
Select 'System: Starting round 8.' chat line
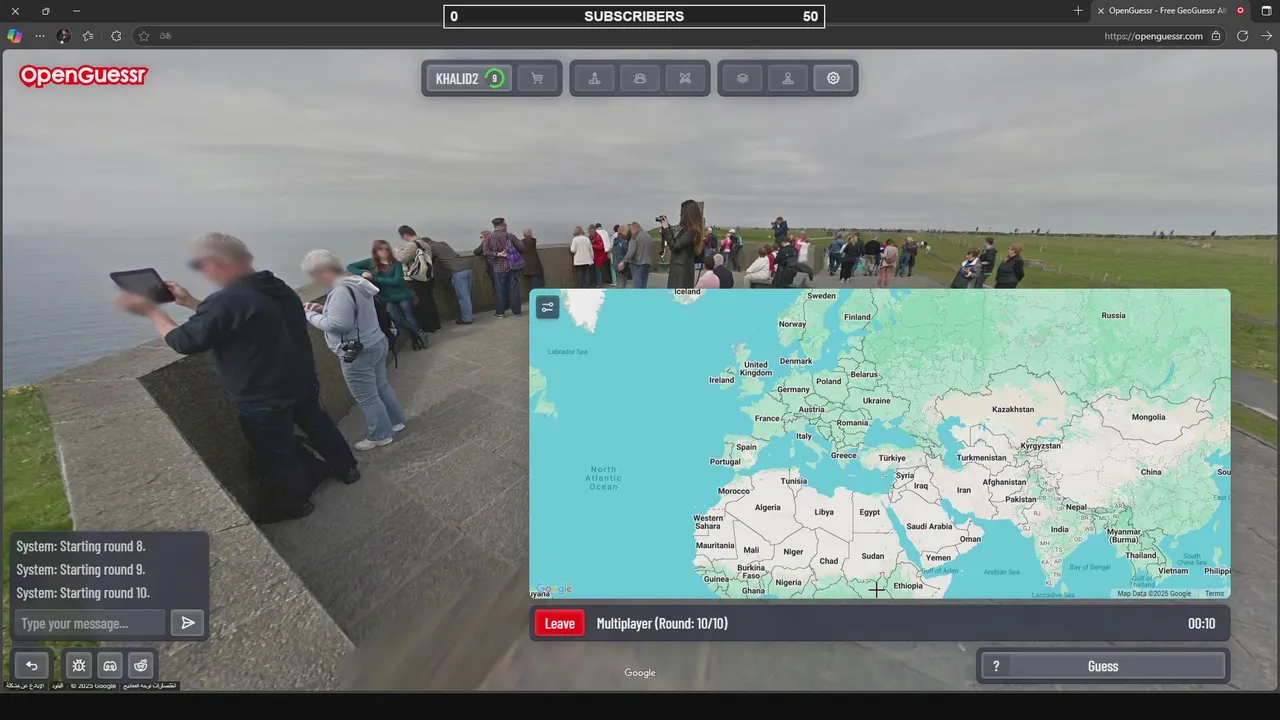pyautogui.click(x=81, y=546)
